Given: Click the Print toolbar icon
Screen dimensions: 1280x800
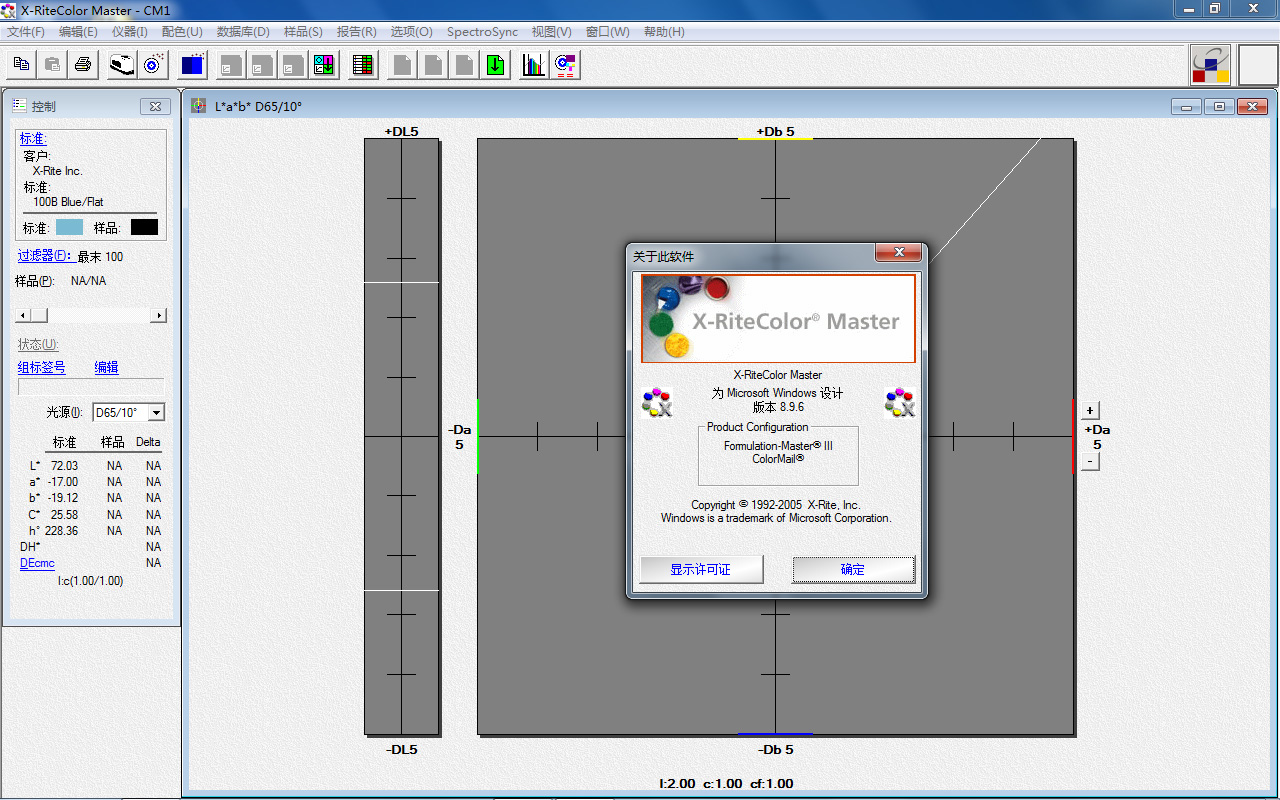Looking at the screenshot, I should (x=83, y=65).
